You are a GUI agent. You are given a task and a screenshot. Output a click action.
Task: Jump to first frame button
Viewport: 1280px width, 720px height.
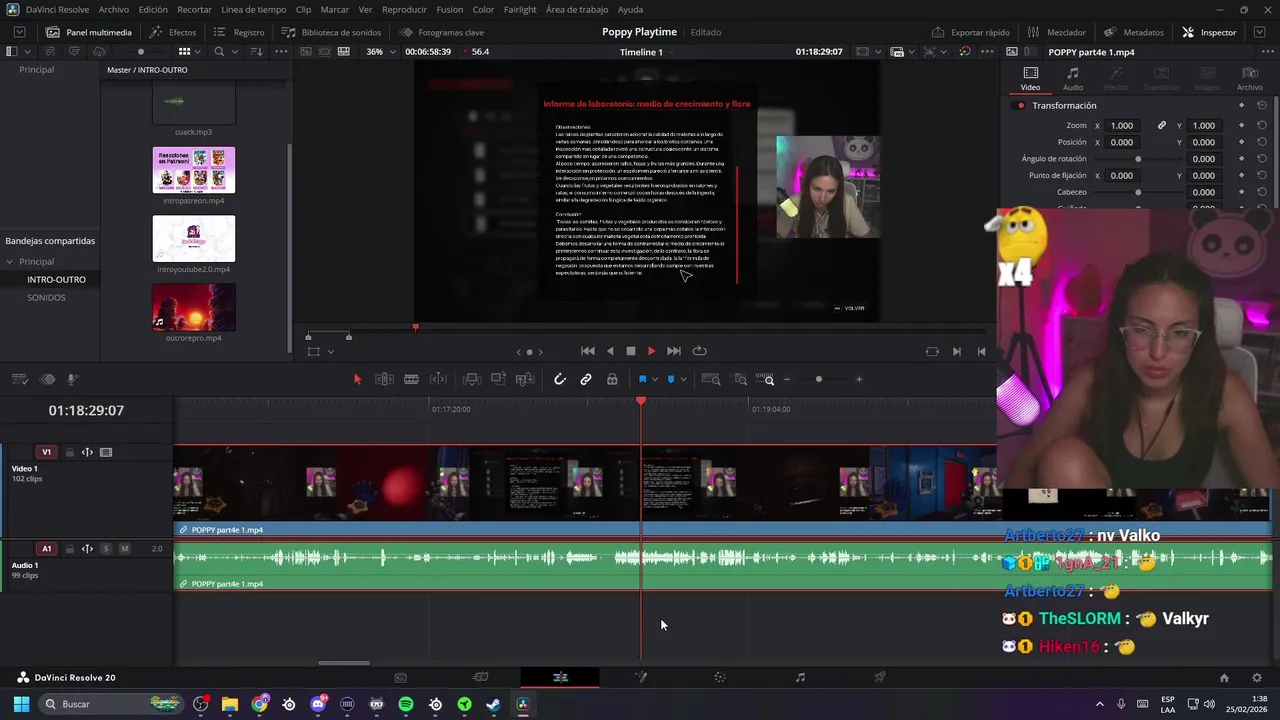point(588,351)
